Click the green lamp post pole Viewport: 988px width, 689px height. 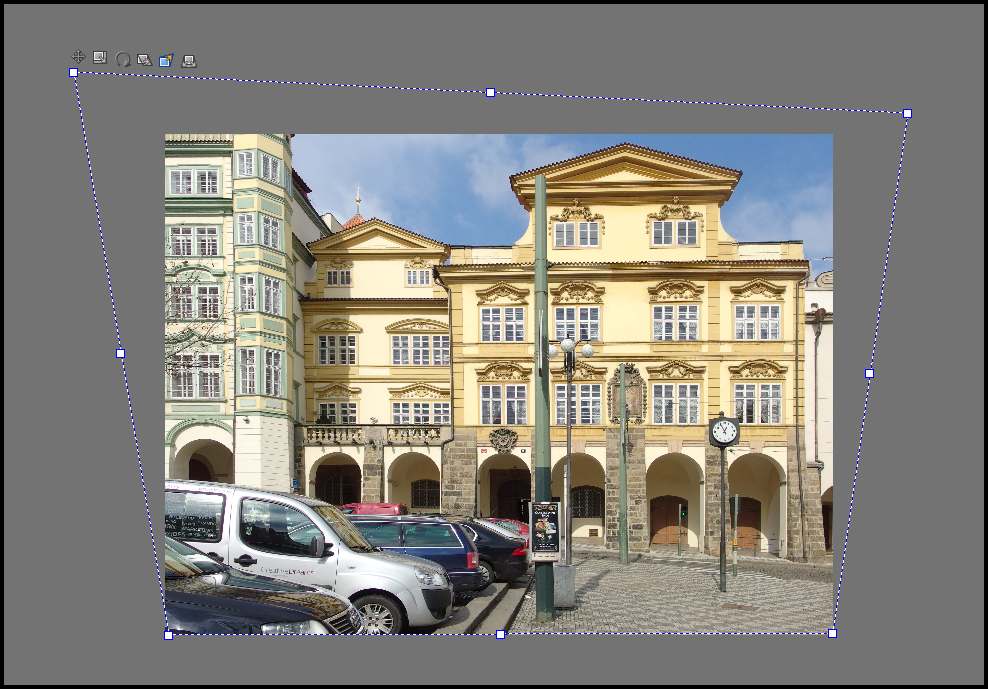542,400
